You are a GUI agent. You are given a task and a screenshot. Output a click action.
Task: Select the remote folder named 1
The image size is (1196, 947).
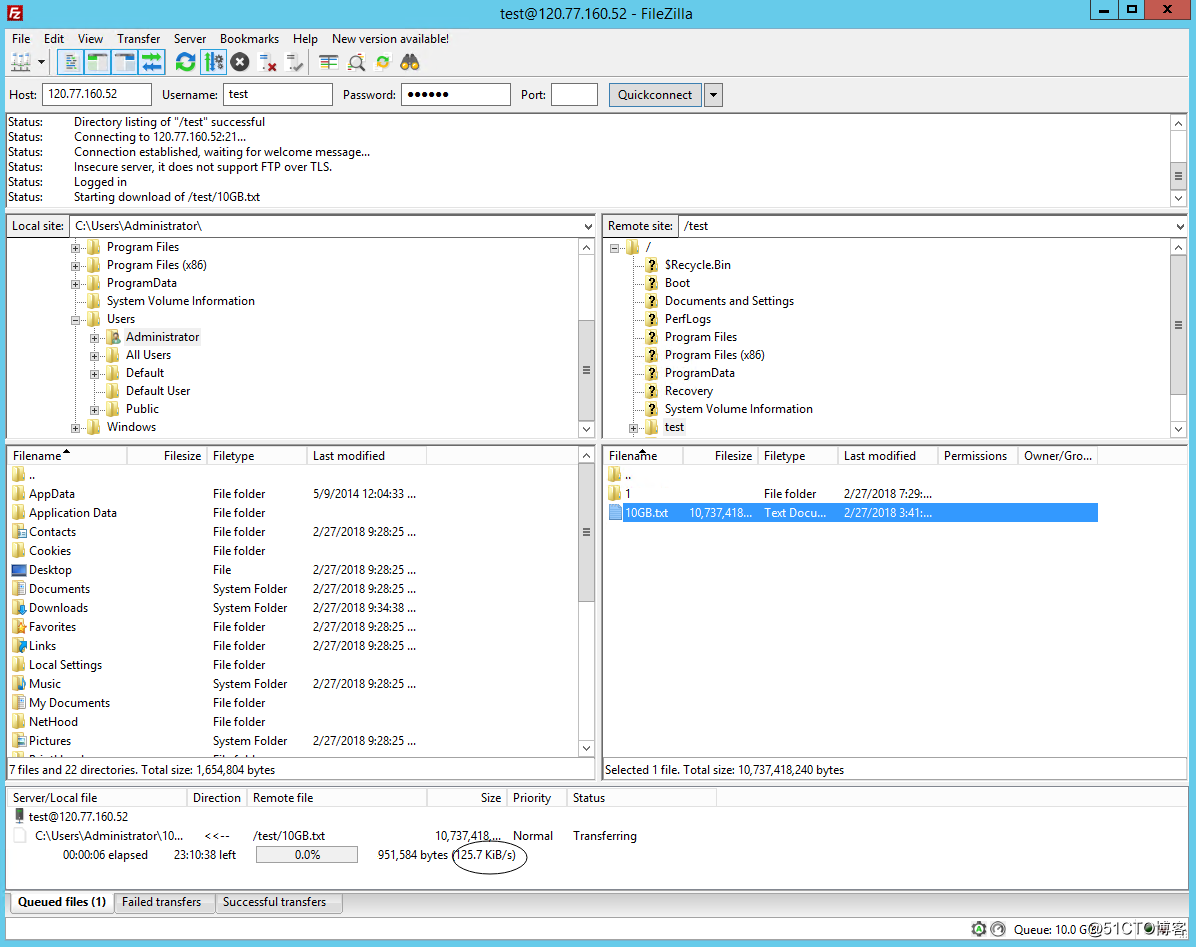click(627, 493)
